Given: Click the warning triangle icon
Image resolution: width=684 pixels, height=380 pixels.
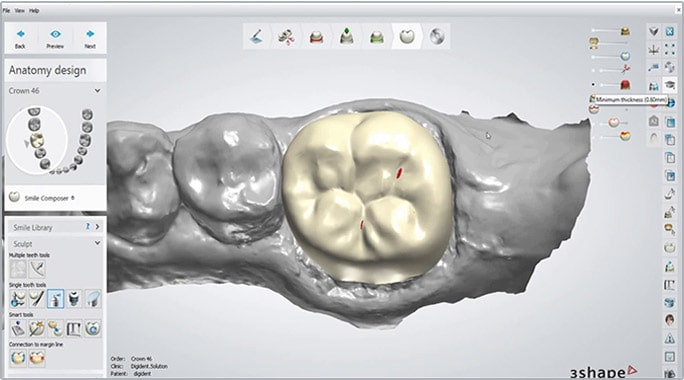Looking at the screenshot, I should point(670,338).
